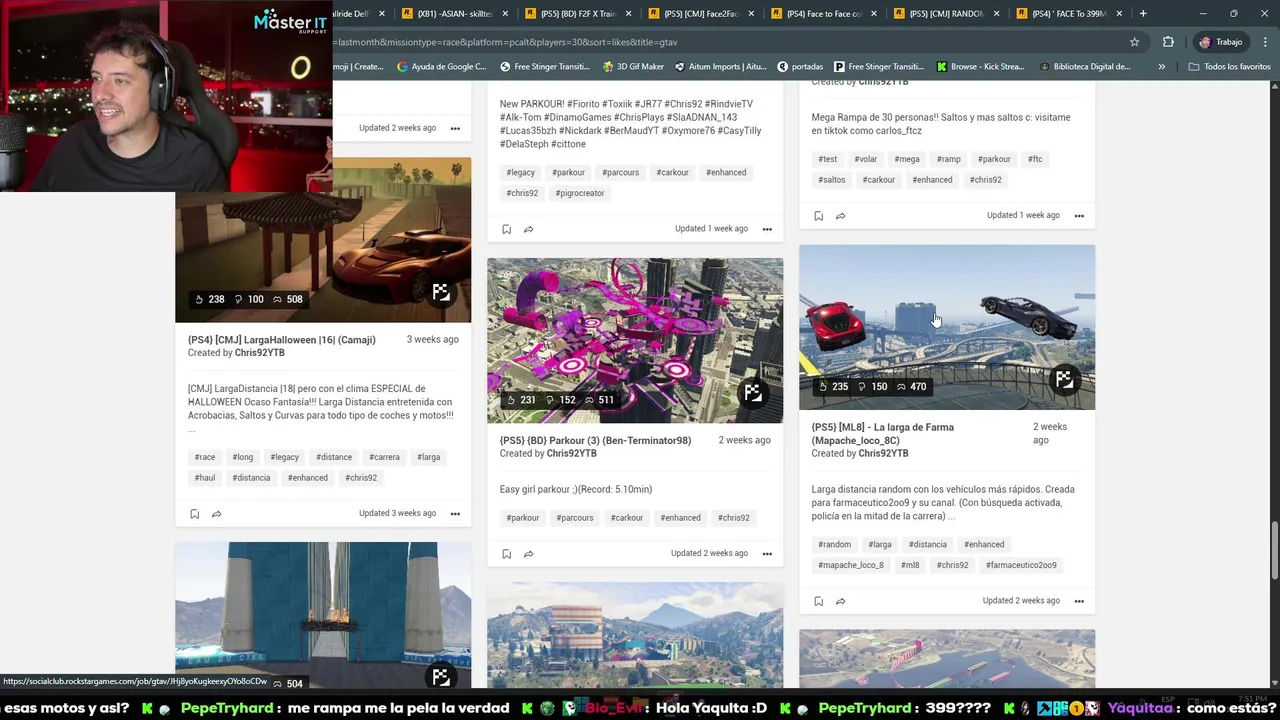Open more options on LargaHalloween card
Screen dimensions: 1280x720
coord(455,514)
